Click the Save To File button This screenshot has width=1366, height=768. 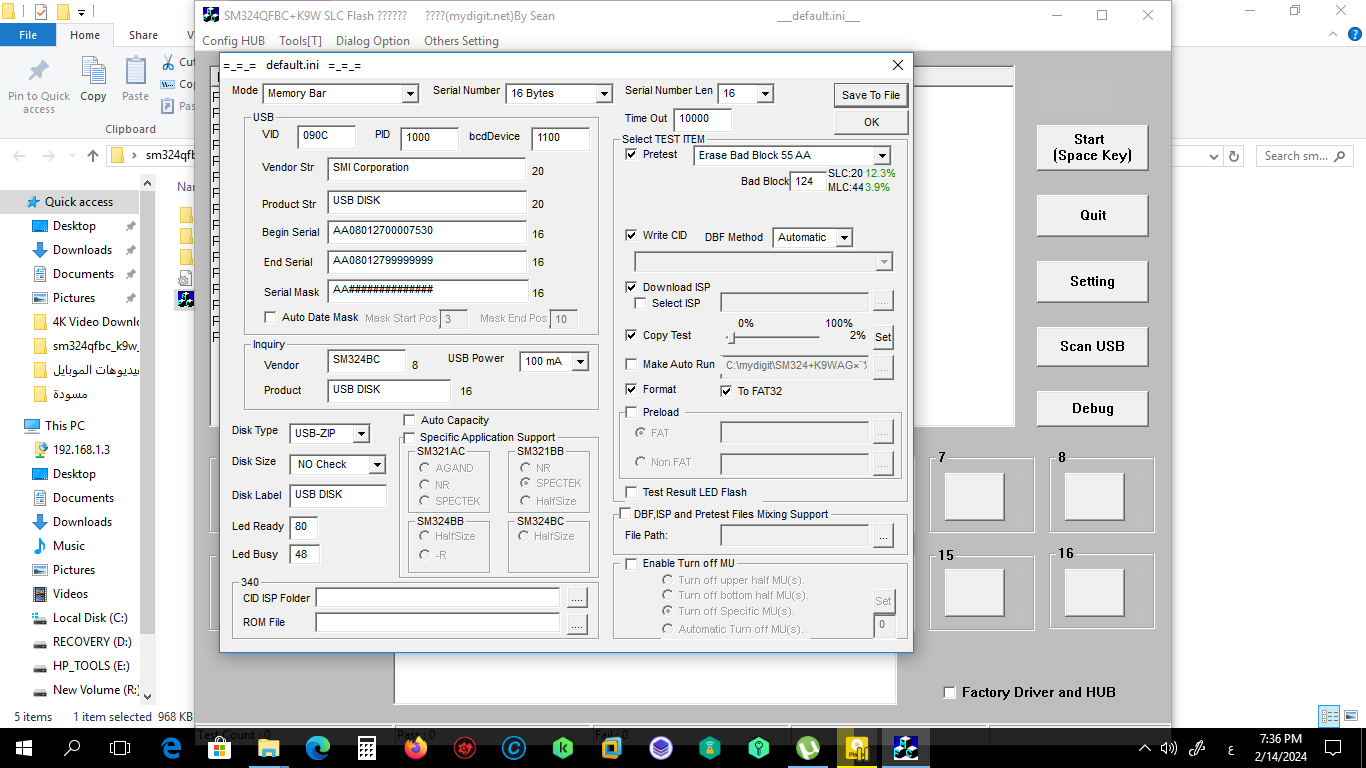(x=871, y=95)
